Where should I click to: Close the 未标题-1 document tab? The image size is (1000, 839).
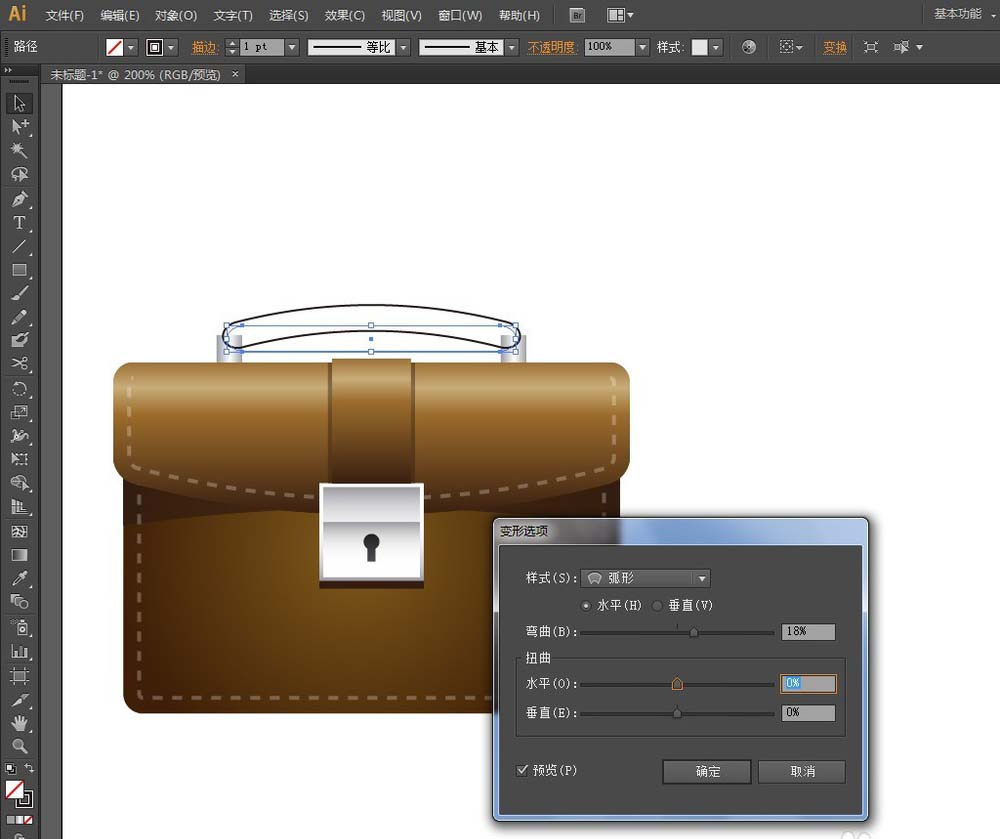click(x=235, y=74)
